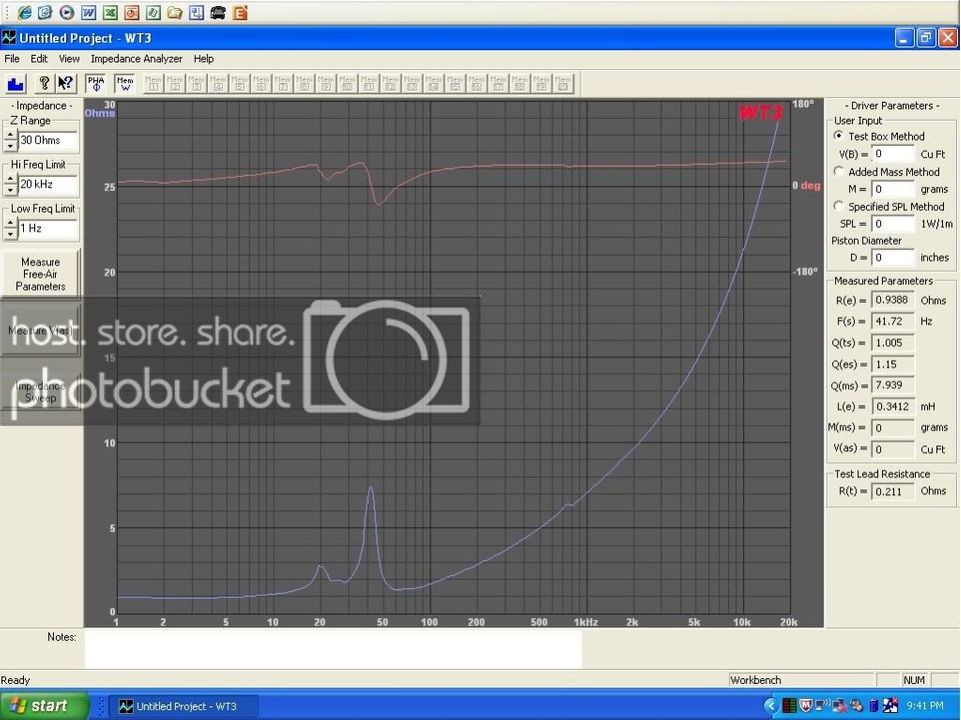Click the Hi Freq Limit field showing 20 kHz
Viewport: 961px width, 720px height.
[48, 185]
